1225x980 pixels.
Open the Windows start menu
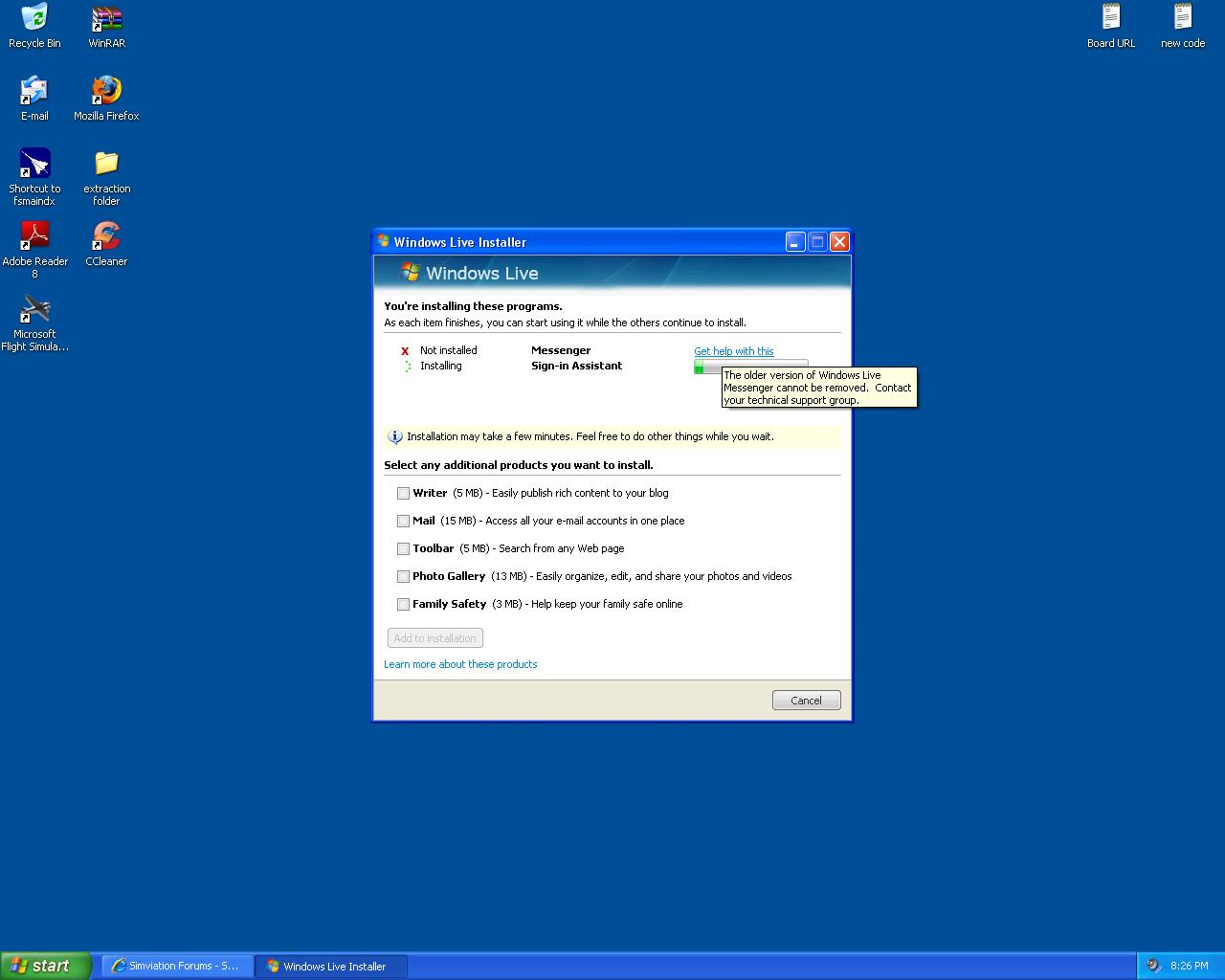coord(45,966)
